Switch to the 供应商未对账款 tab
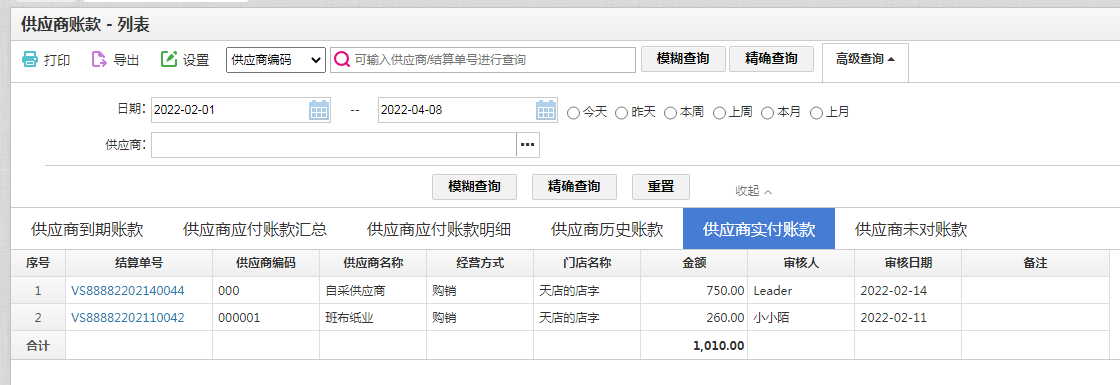1120x385 pixels. 911,229
